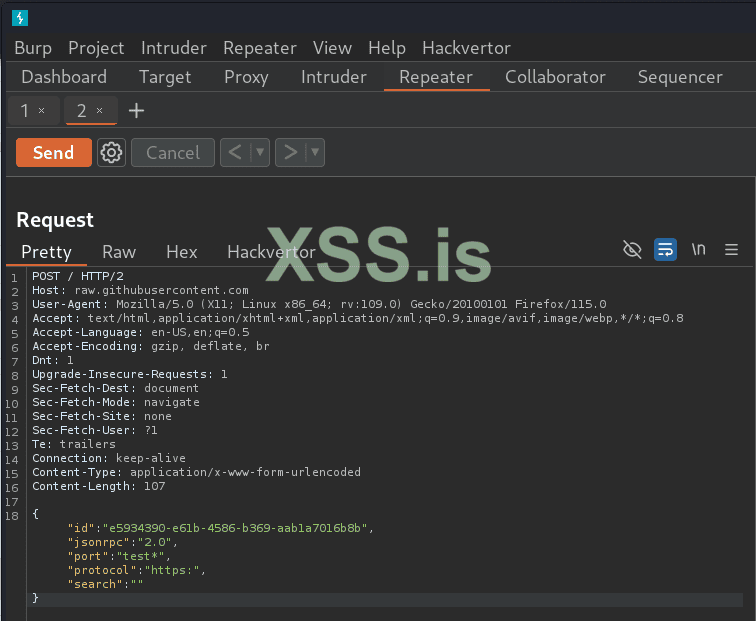The height and width of the screenshot is (621, 756).
Task: Toggle show newline \n characters
Action: [x=699, y=249]
